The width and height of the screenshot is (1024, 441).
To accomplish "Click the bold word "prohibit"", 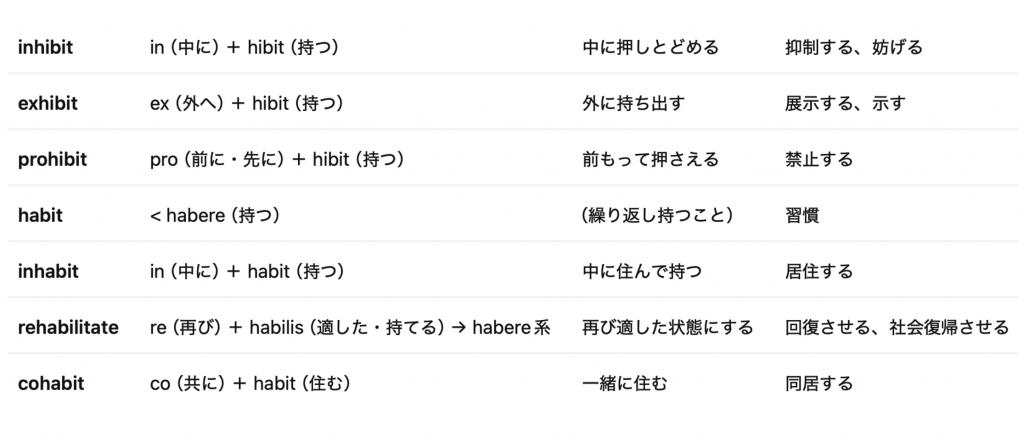I will (x=53, y=159).
